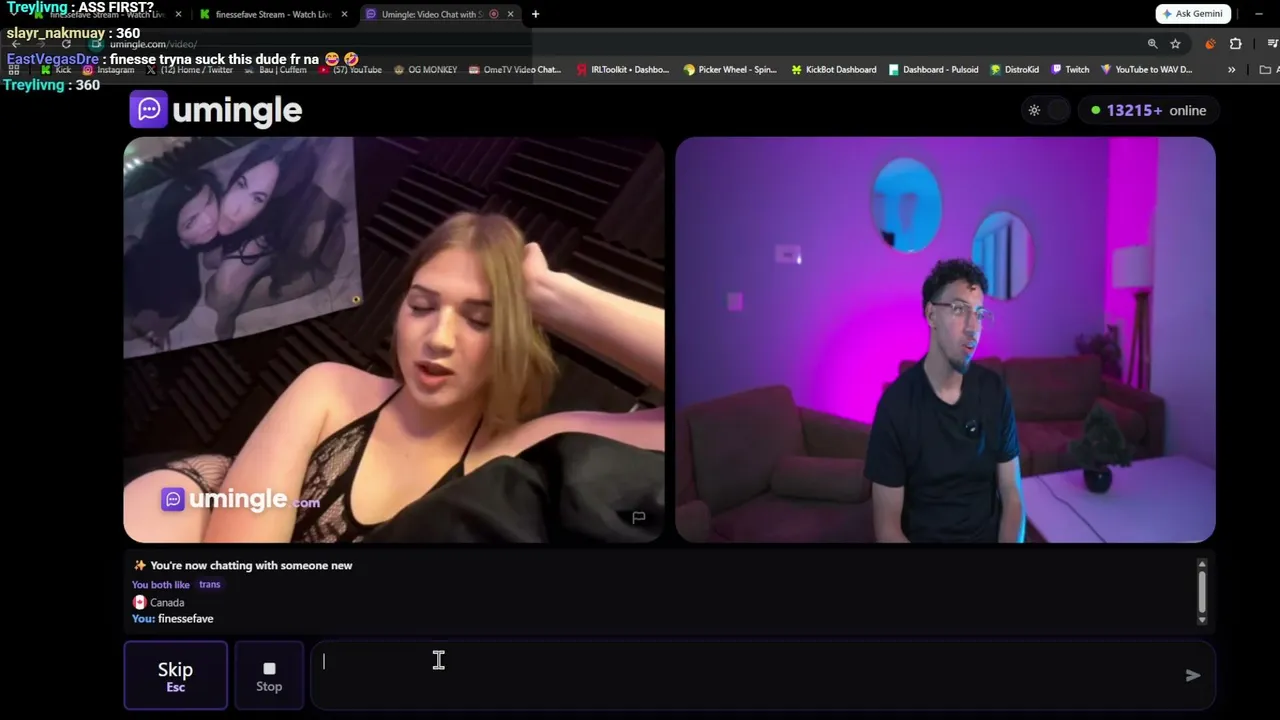Open the KickBot Dashboard bookmark
This screenshot has height=720, width=1280.
834,70
